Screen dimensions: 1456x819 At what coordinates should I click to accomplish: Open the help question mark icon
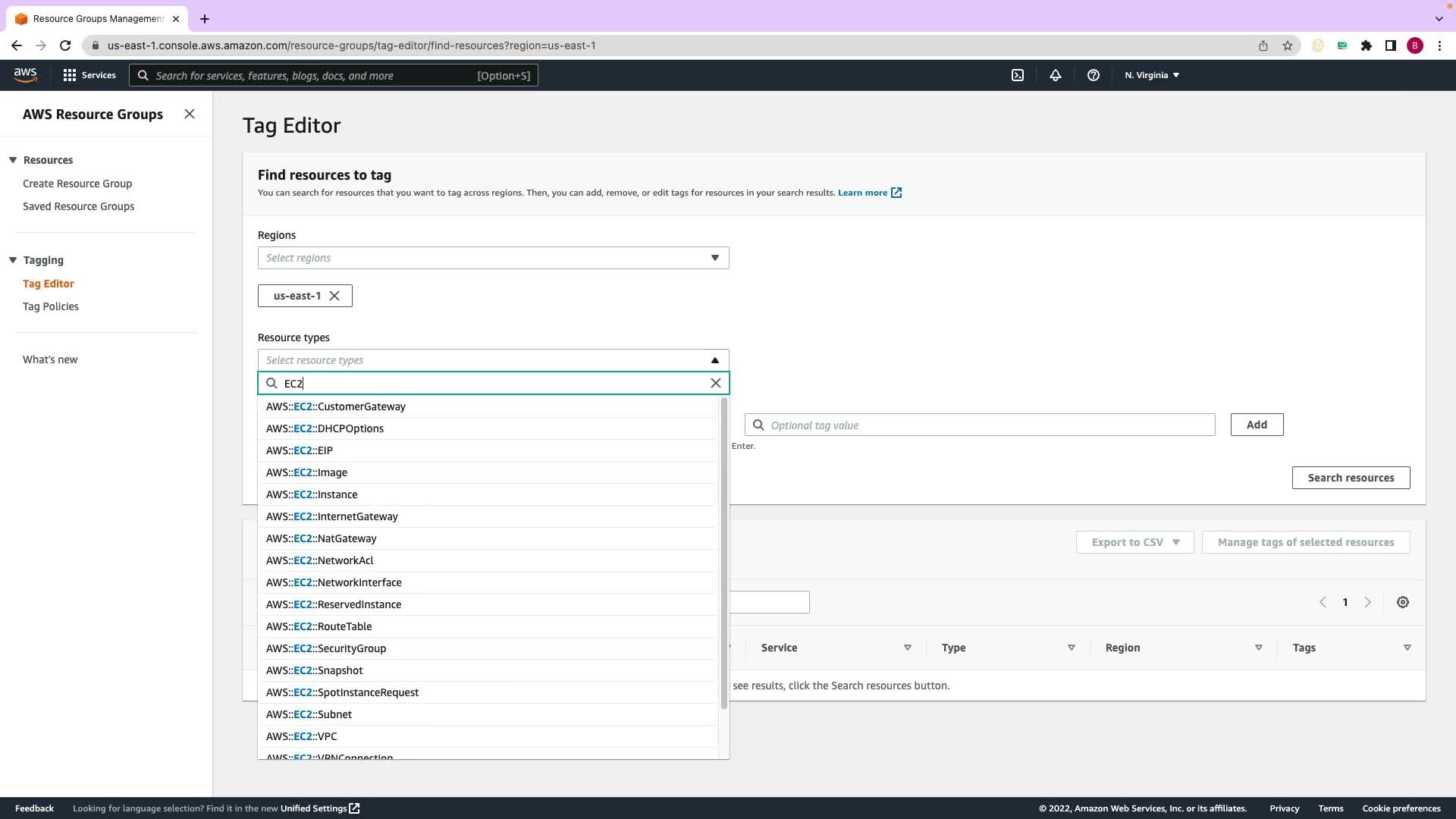point(1093,75)
